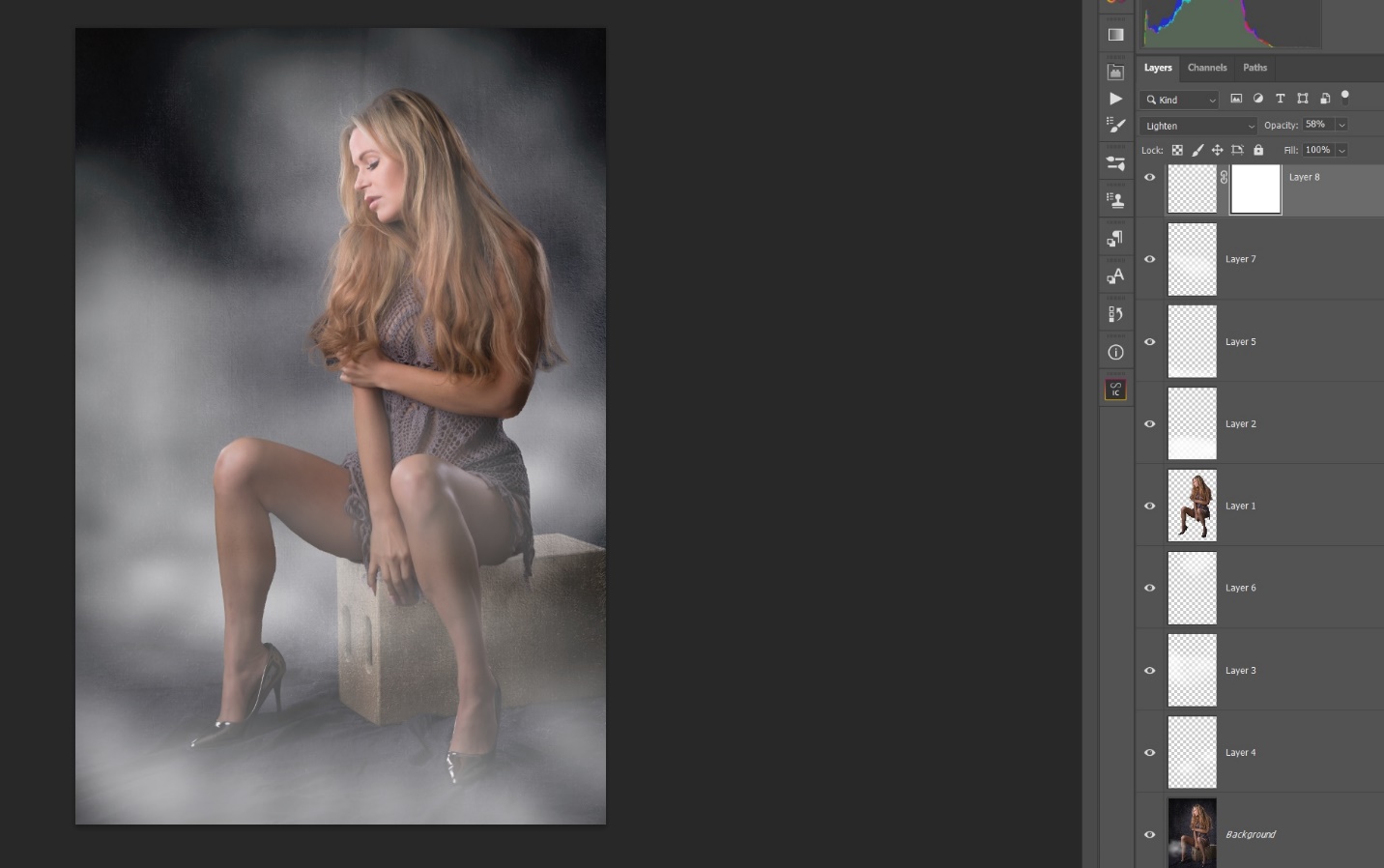Open the Paragraph Styles panel icon
Screen dimensions: 1384x868
[x=1115, y=239]
